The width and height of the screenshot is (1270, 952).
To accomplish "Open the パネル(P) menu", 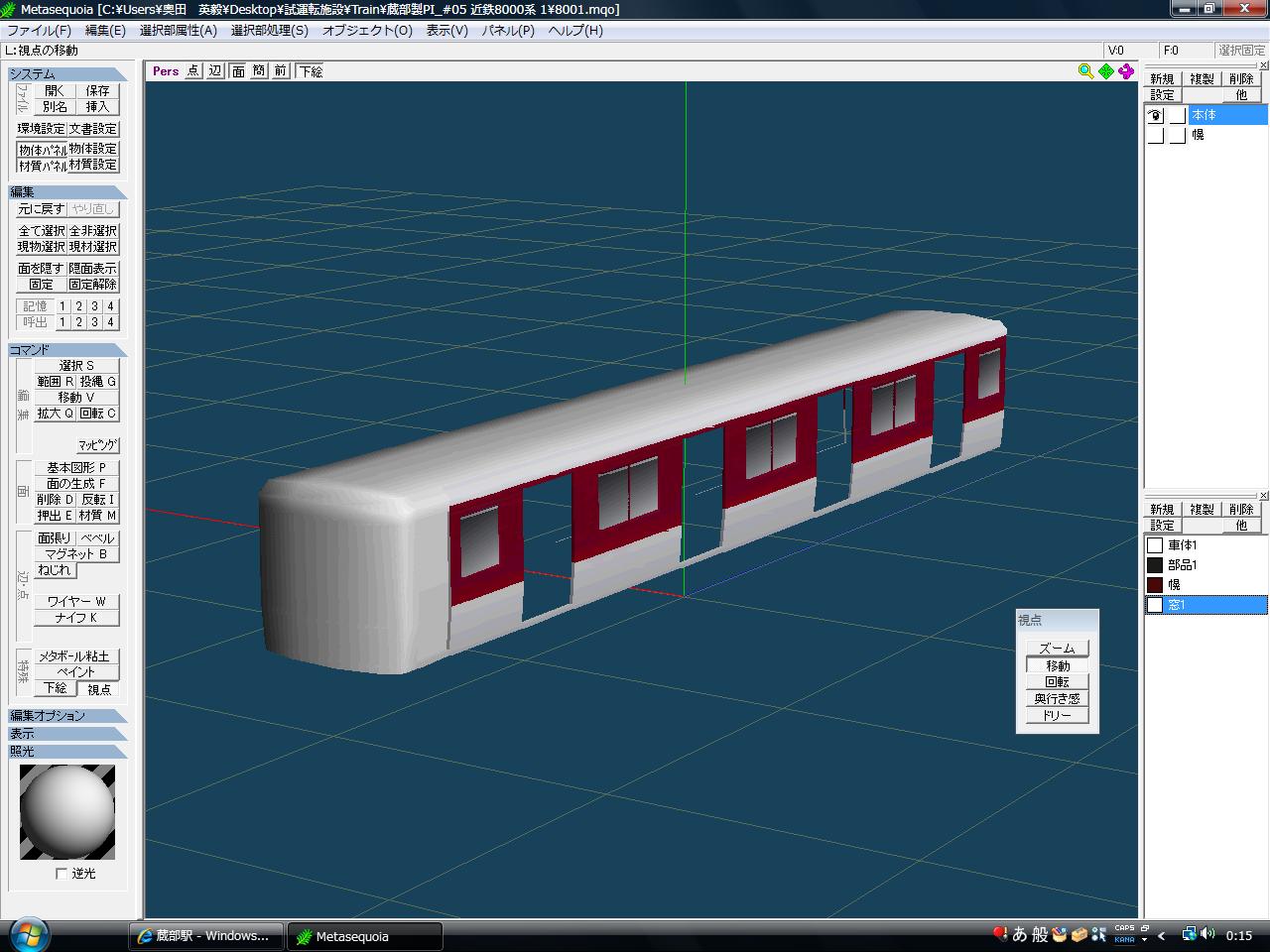I will coord(508,31).
